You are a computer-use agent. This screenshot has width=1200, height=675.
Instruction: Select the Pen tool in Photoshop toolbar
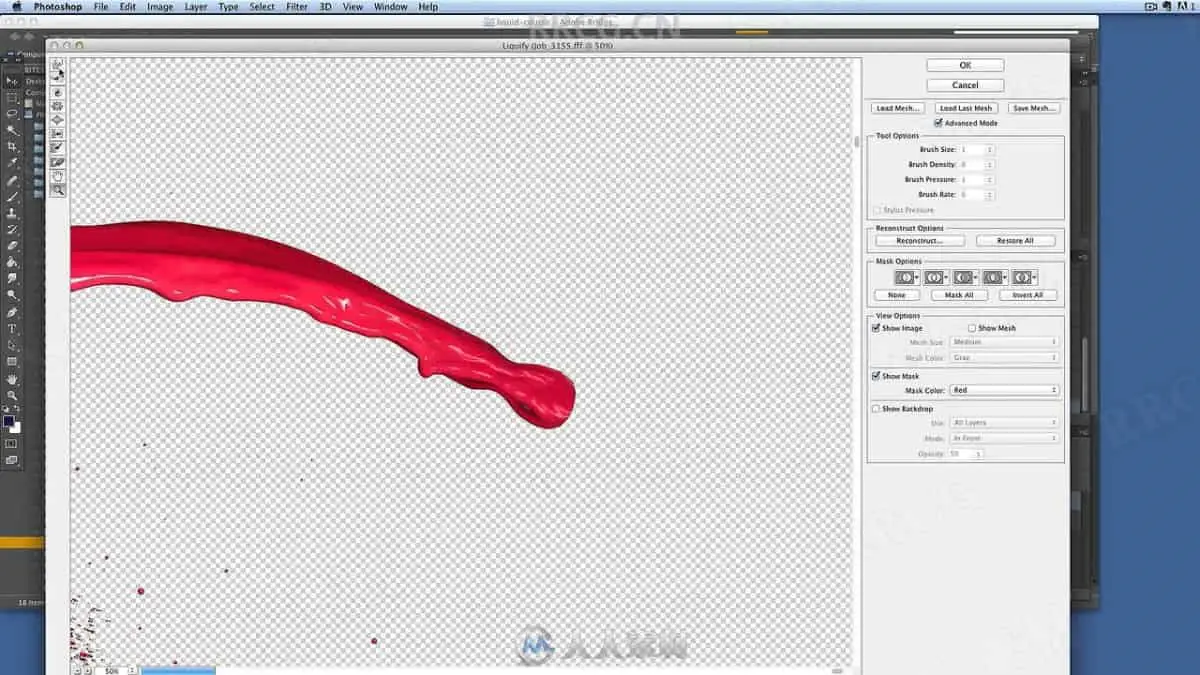(x=12, y=312)
